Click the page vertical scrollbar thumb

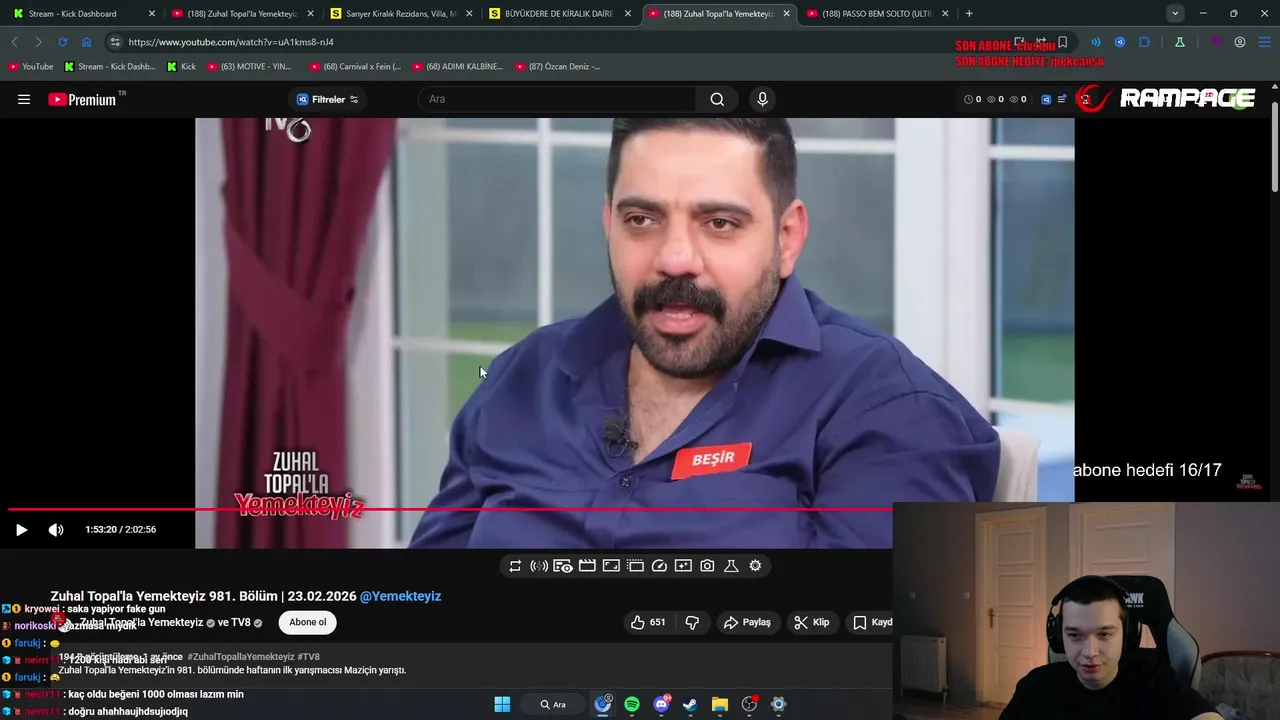click(x=1274, y=148)
